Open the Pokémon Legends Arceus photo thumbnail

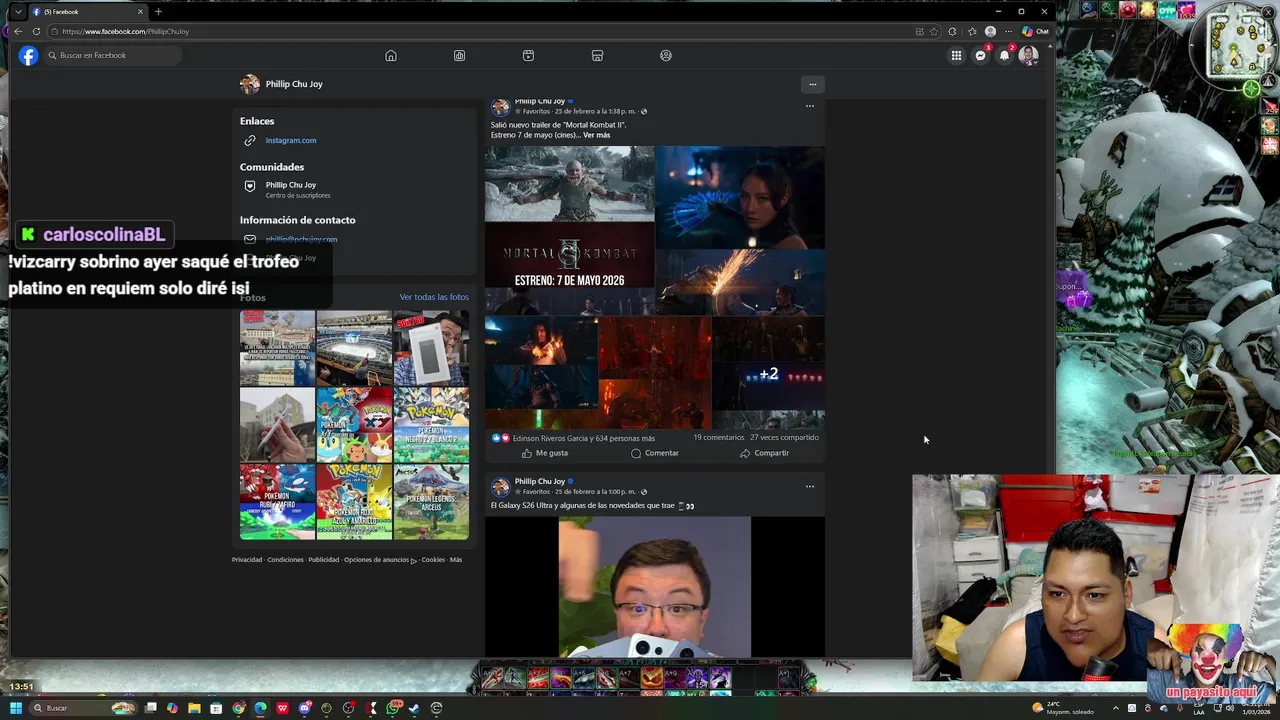pyautogui.click(x=431, y=502)
